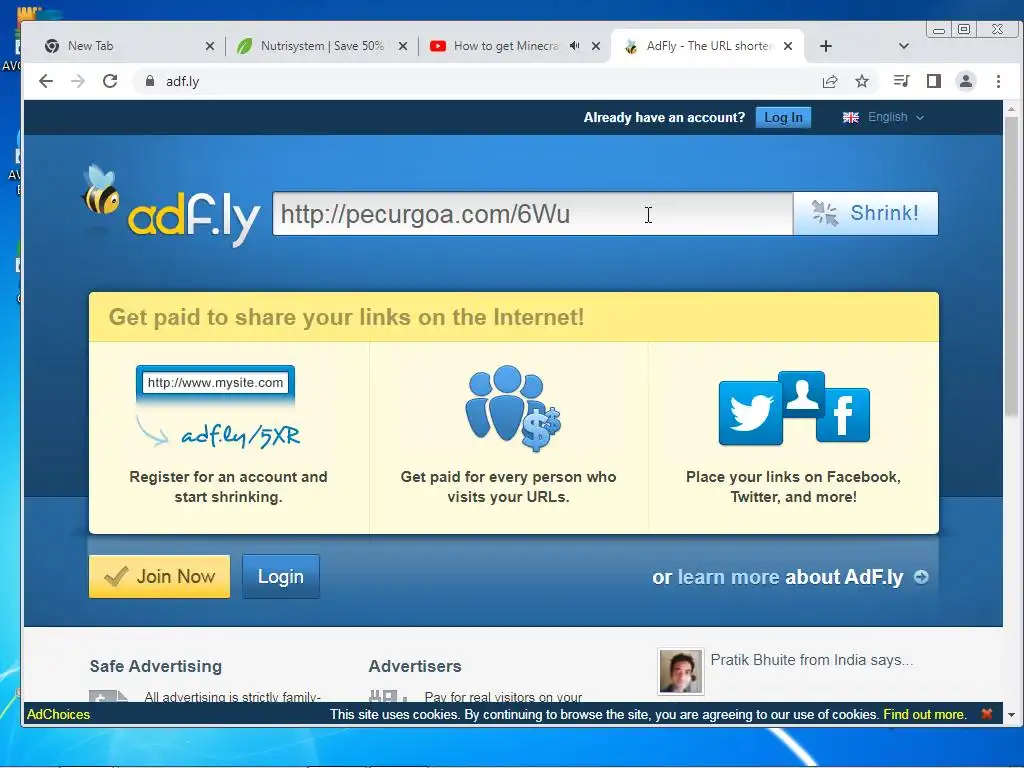The height and width of the screenshot is (768, 1024).
Task: Share this page using the share icon
Action: [x=830, y=81]
